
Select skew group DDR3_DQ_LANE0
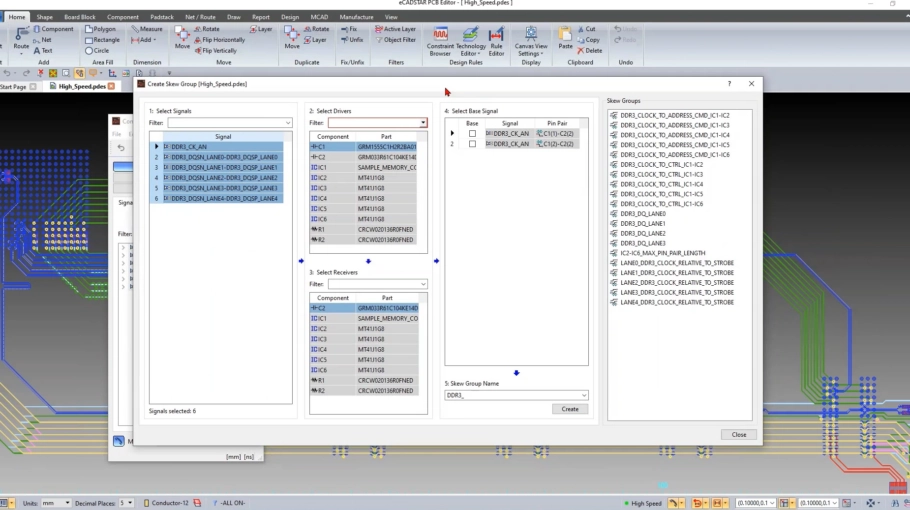(x=642, y=214)
